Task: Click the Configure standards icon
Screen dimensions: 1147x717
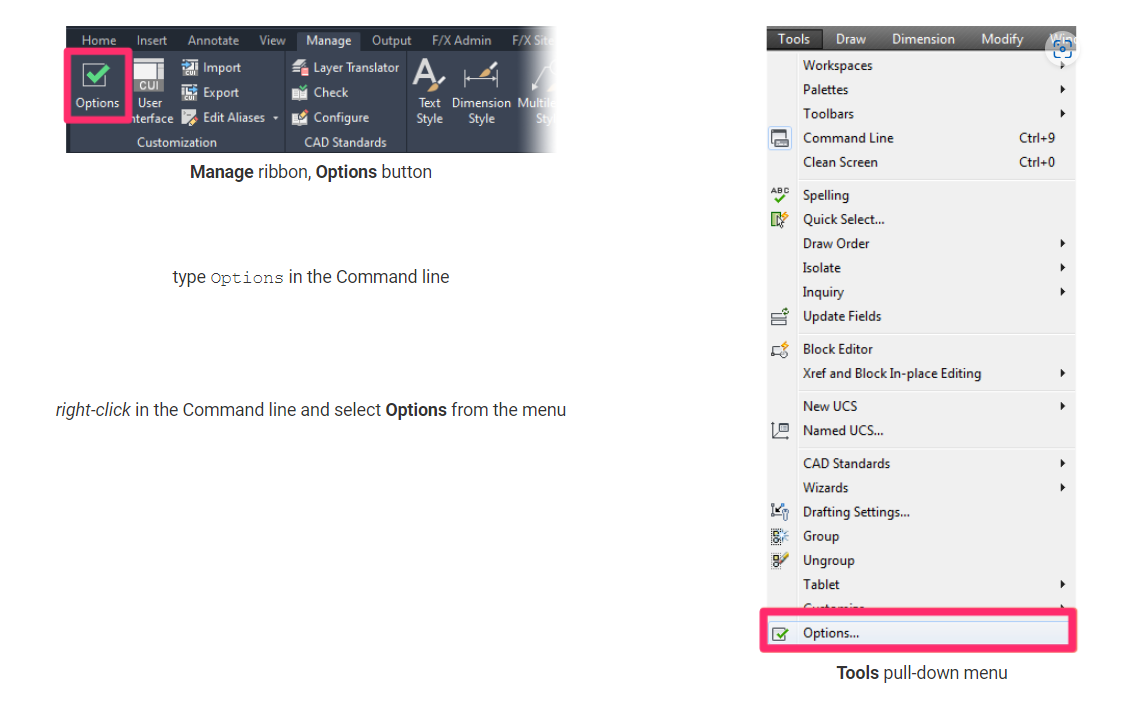Action: pyautogui.click(x=300, y=117)
